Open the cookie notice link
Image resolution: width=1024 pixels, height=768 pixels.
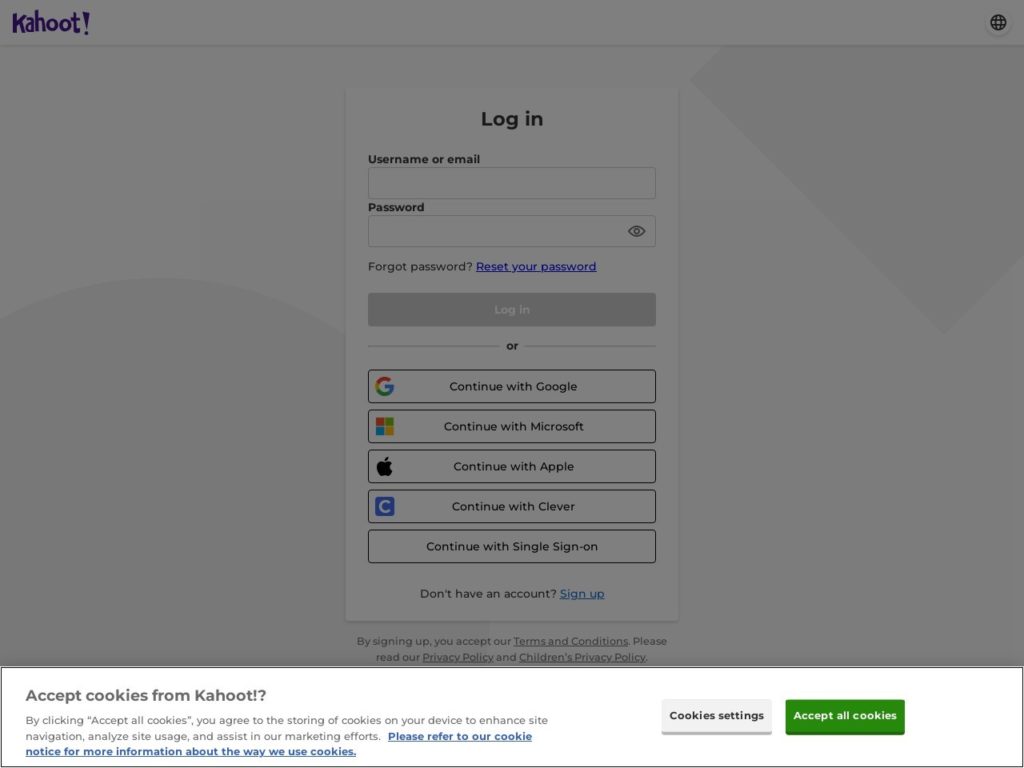tap(460, 737)
